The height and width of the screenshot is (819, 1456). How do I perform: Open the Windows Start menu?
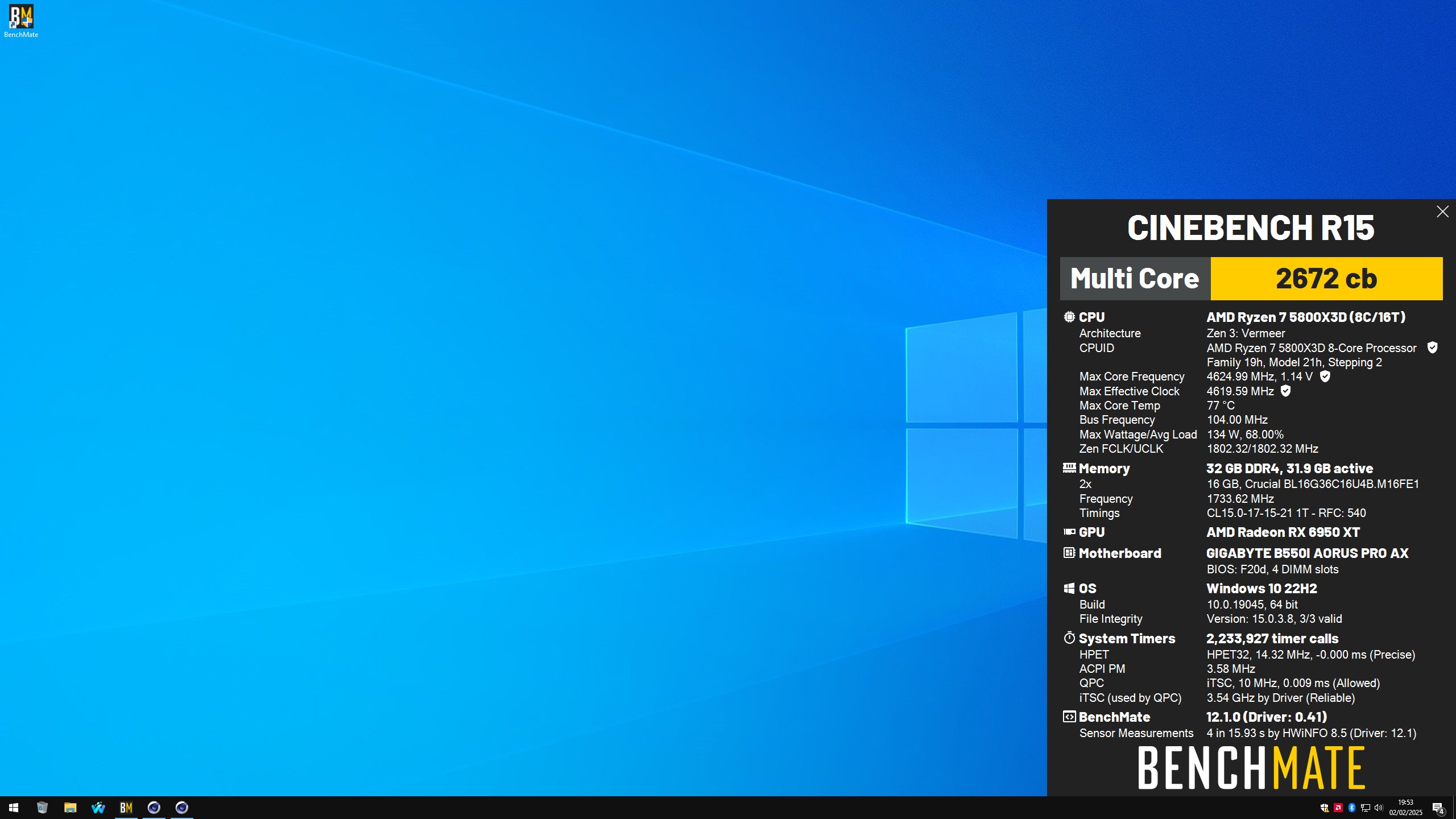[14, 808]
